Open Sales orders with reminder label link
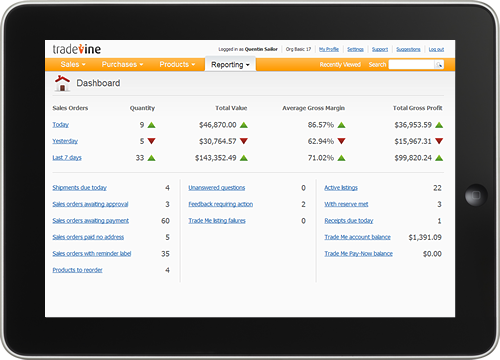The image size is (500, 360). point(92,254)
